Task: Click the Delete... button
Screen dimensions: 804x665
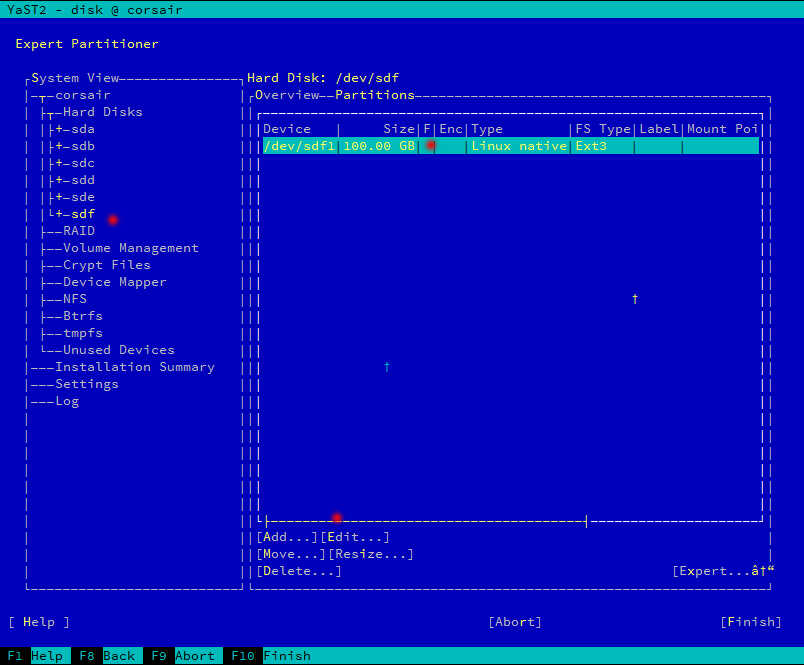Action: click(299, 571)
